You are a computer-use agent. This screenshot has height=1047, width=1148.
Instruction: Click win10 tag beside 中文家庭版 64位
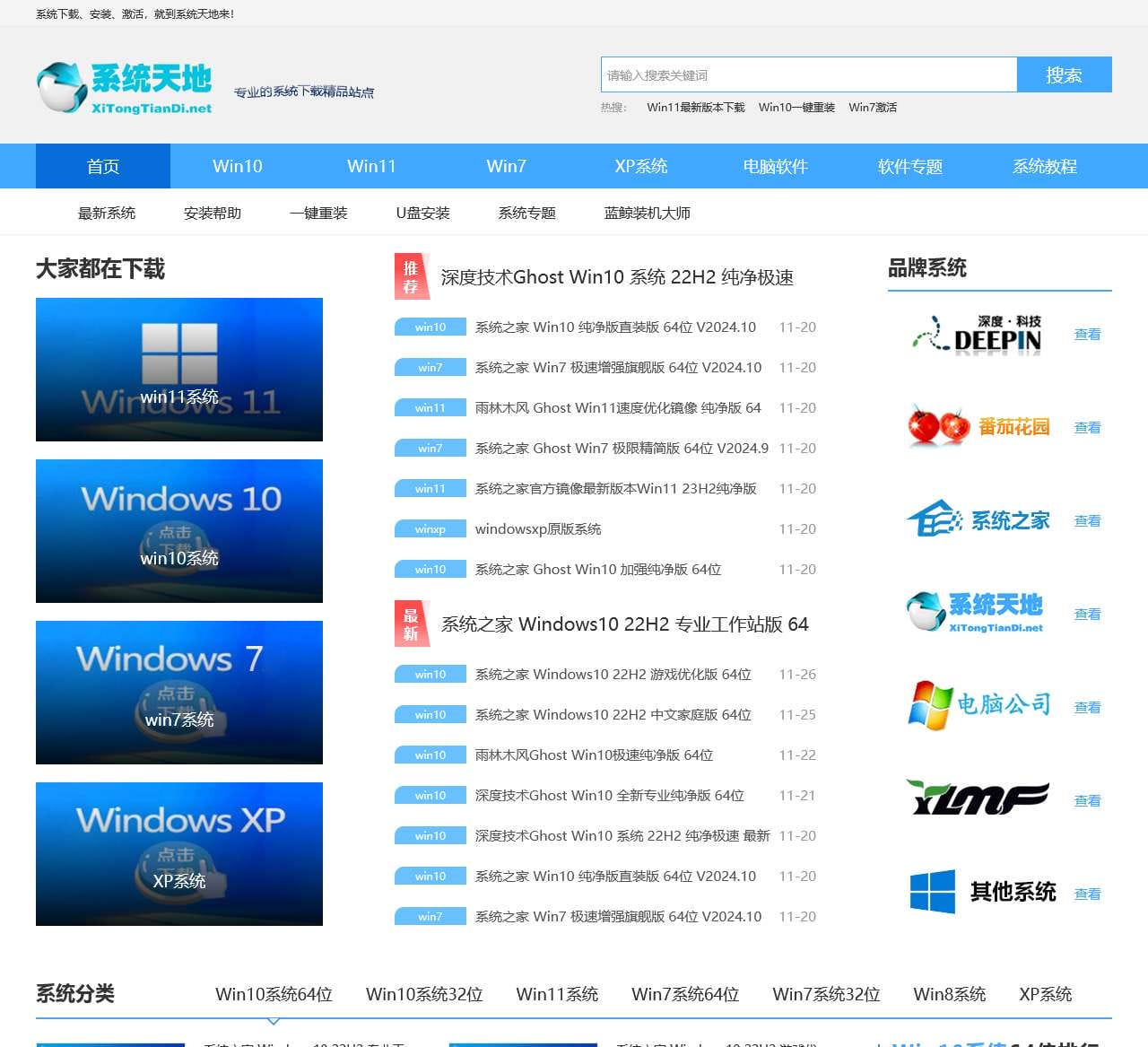point(430,715)
